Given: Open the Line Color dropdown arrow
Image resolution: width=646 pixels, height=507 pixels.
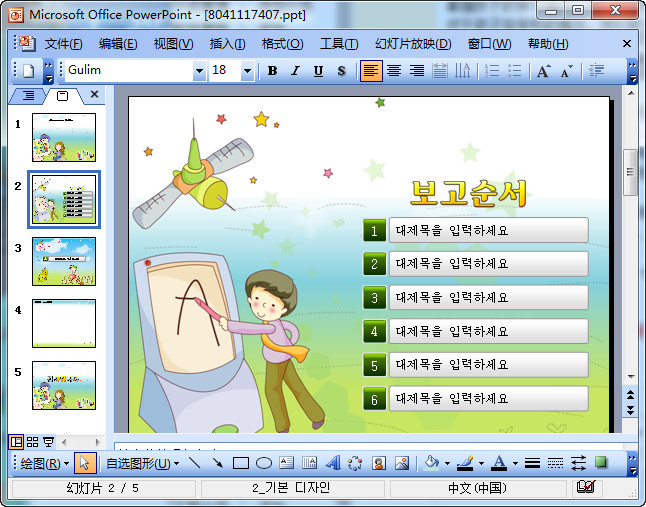Looking at the screenshot, I should [481, 464].
